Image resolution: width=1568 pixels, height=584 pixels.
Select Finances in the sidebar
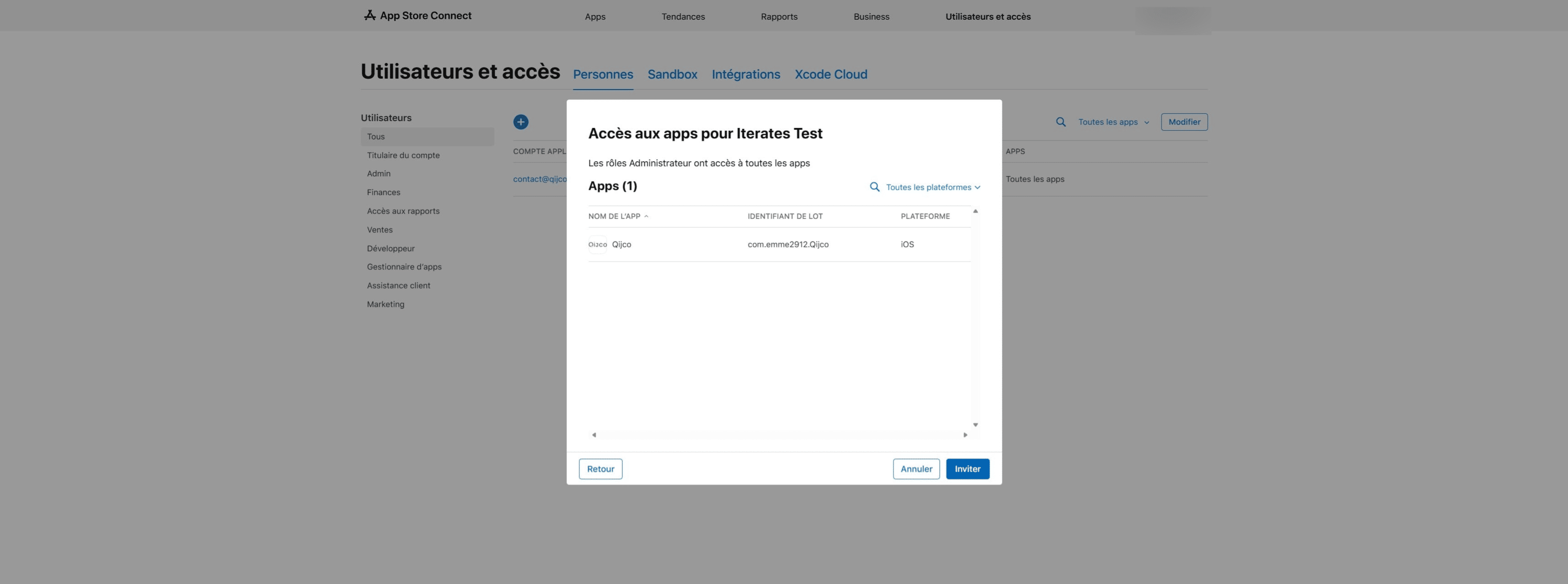click(x=384, y=192)
